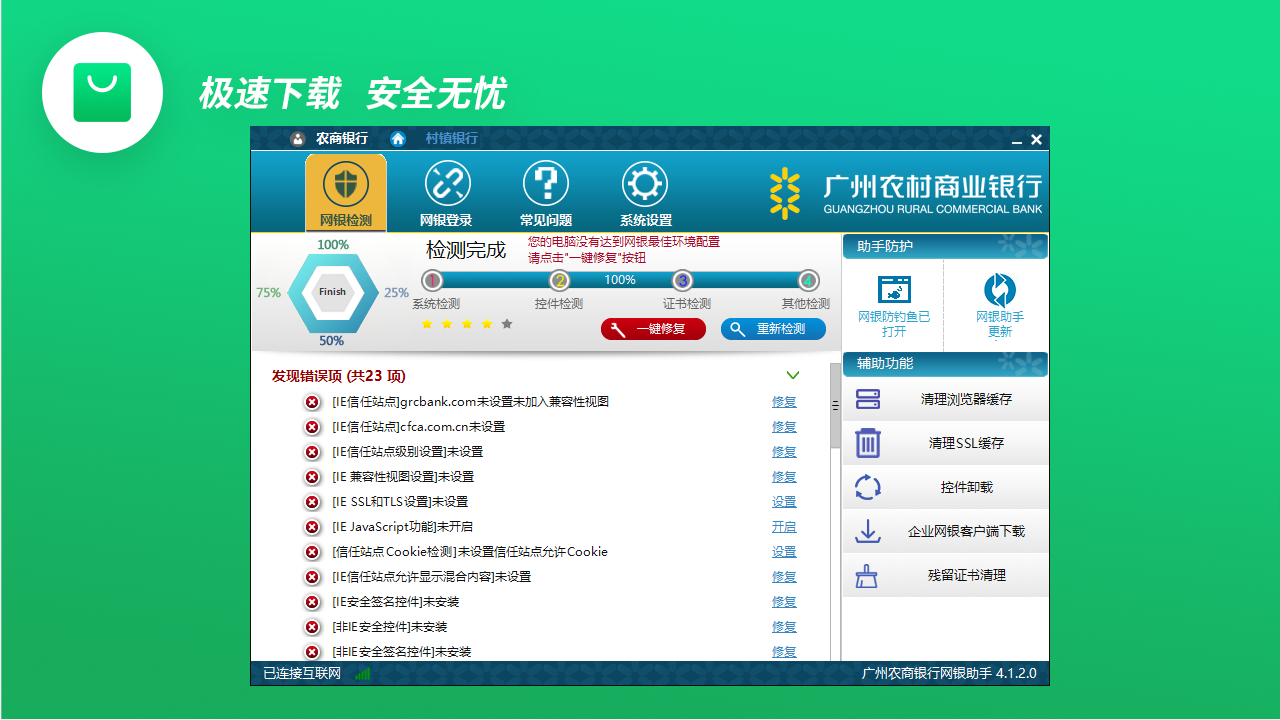Click 修复 link for IE信任站点级别设置
Image resolution: width=1280 pixels, height=720 pixels.
click(784, 452)
